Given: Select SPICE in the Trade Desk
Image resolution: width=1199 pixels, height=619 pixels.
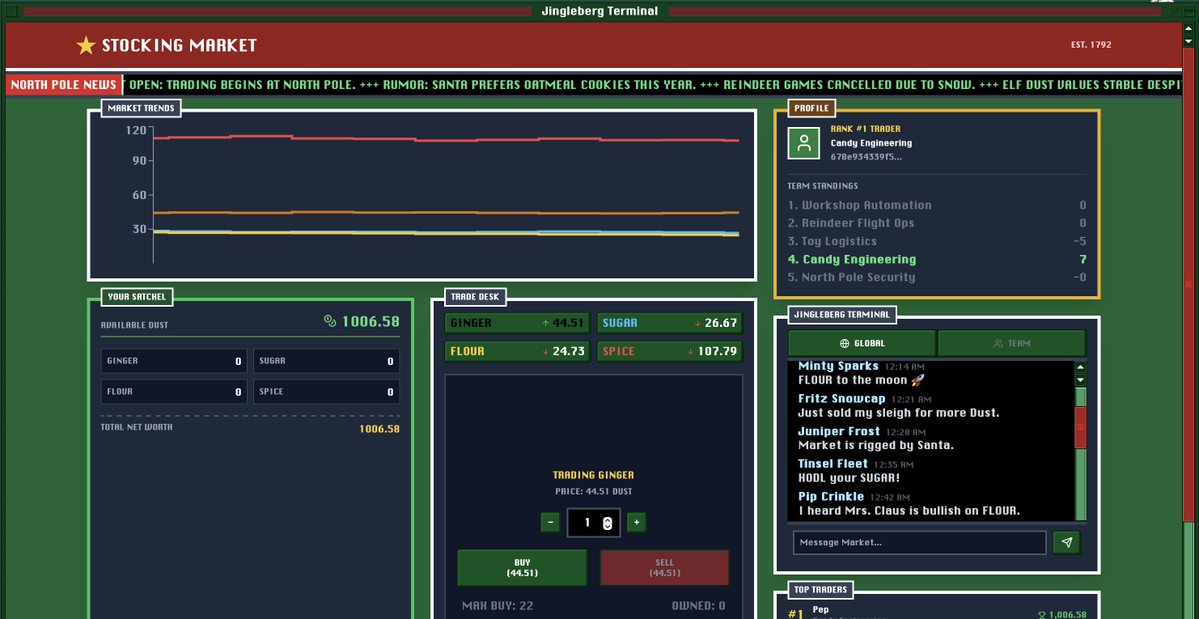Looking at the screenshot, I should coord(669,352).
